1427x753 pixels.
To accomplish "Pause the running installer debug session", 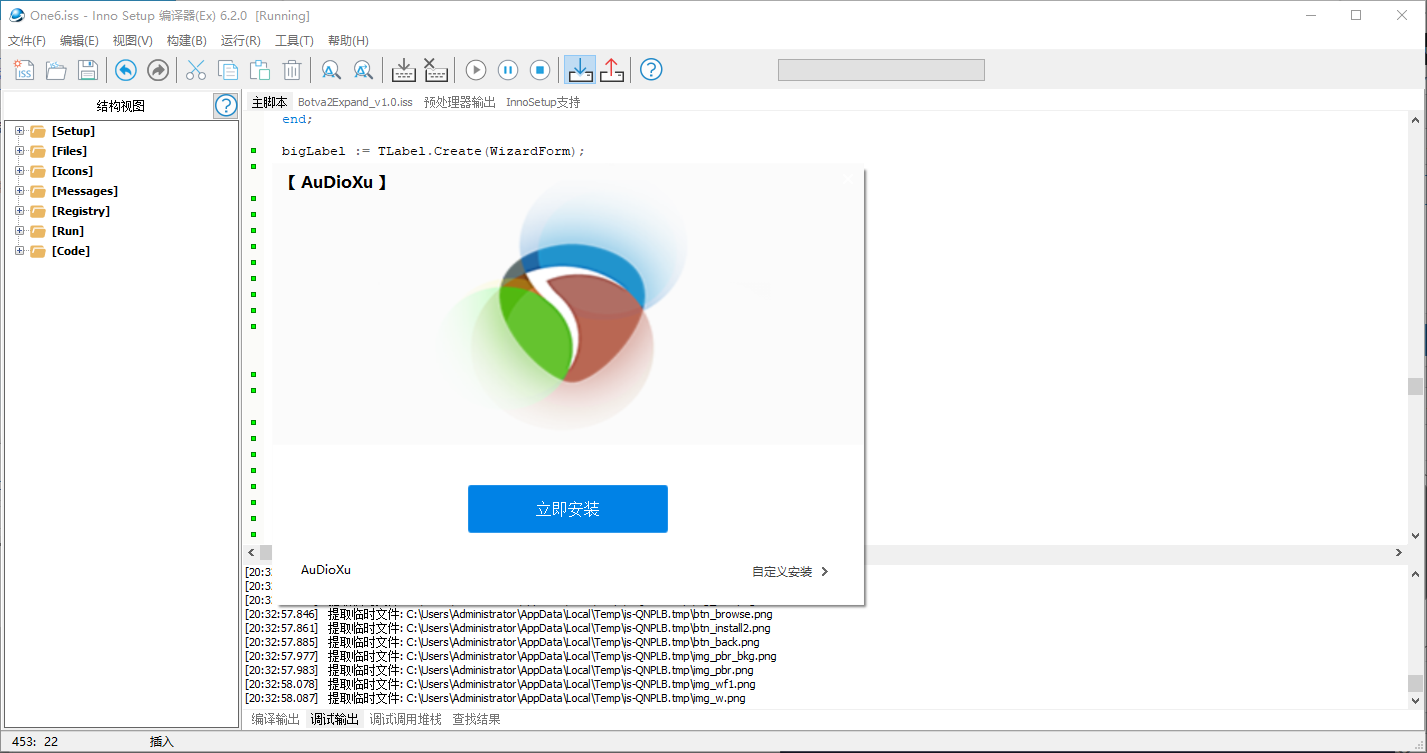I will (508, 70).
